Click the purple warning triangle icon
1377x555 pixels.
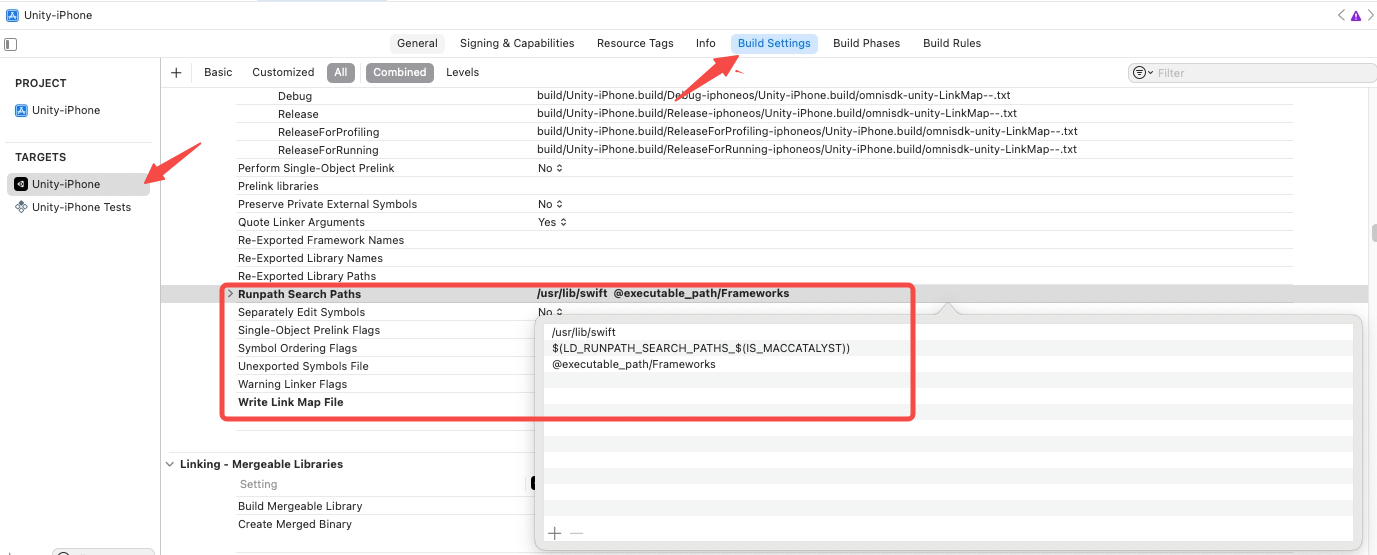1355,15
